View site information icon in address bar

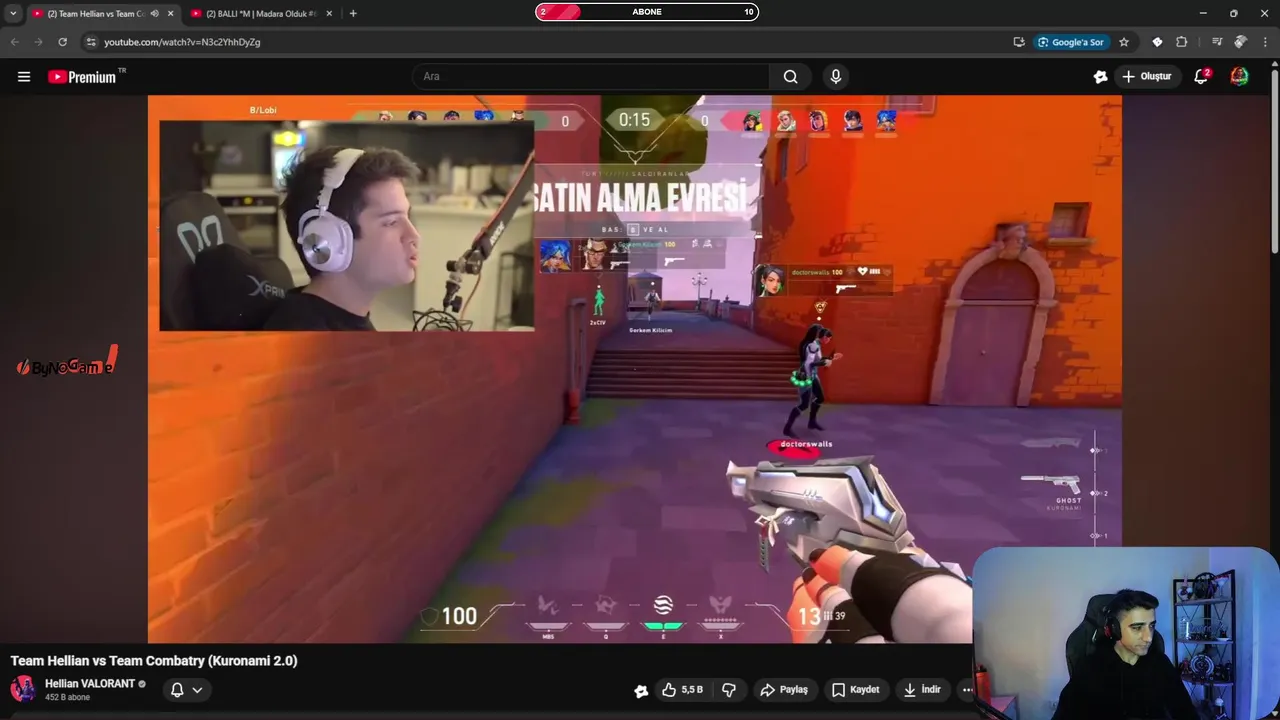[91, 42]
